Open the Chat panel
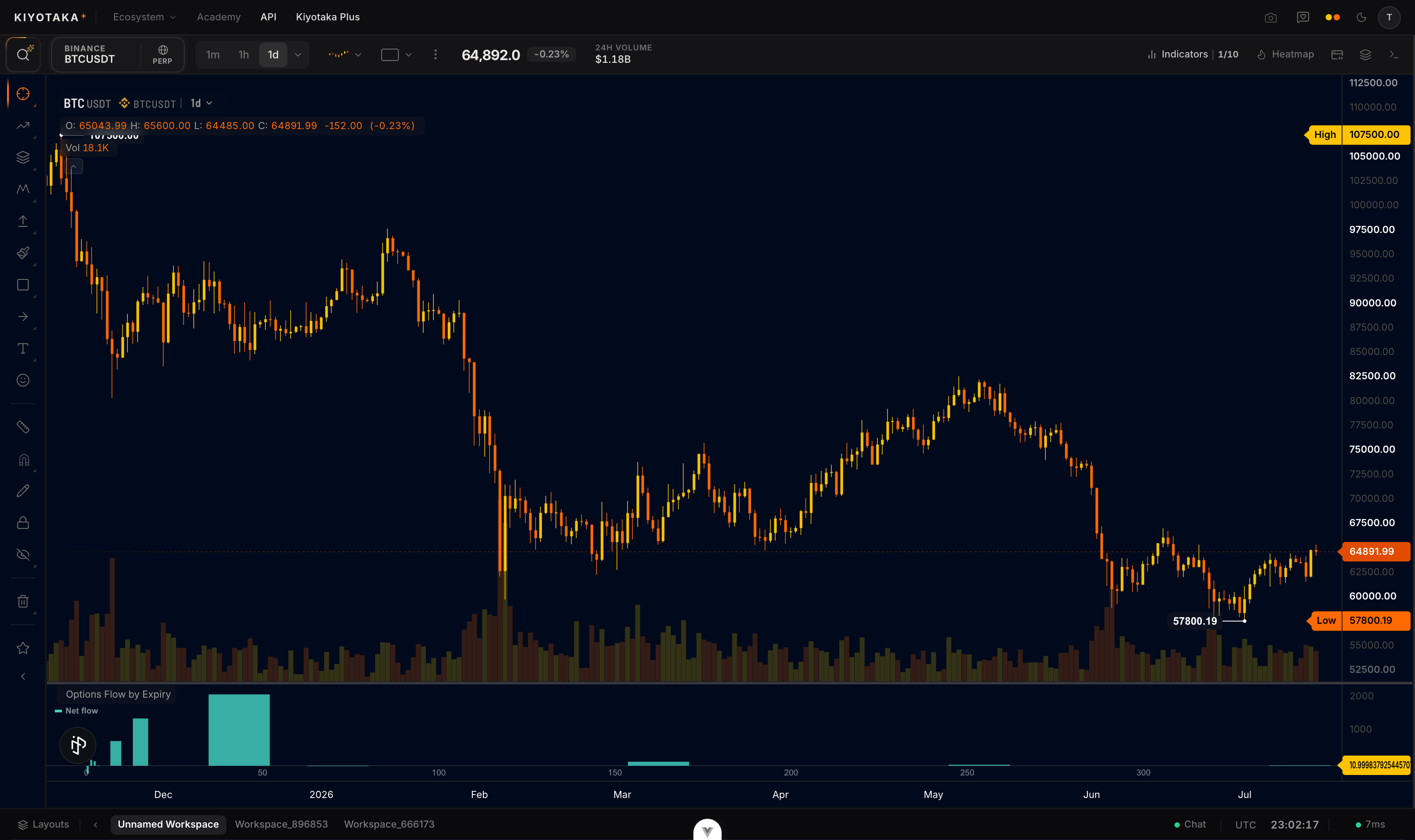 point(1190,824)
